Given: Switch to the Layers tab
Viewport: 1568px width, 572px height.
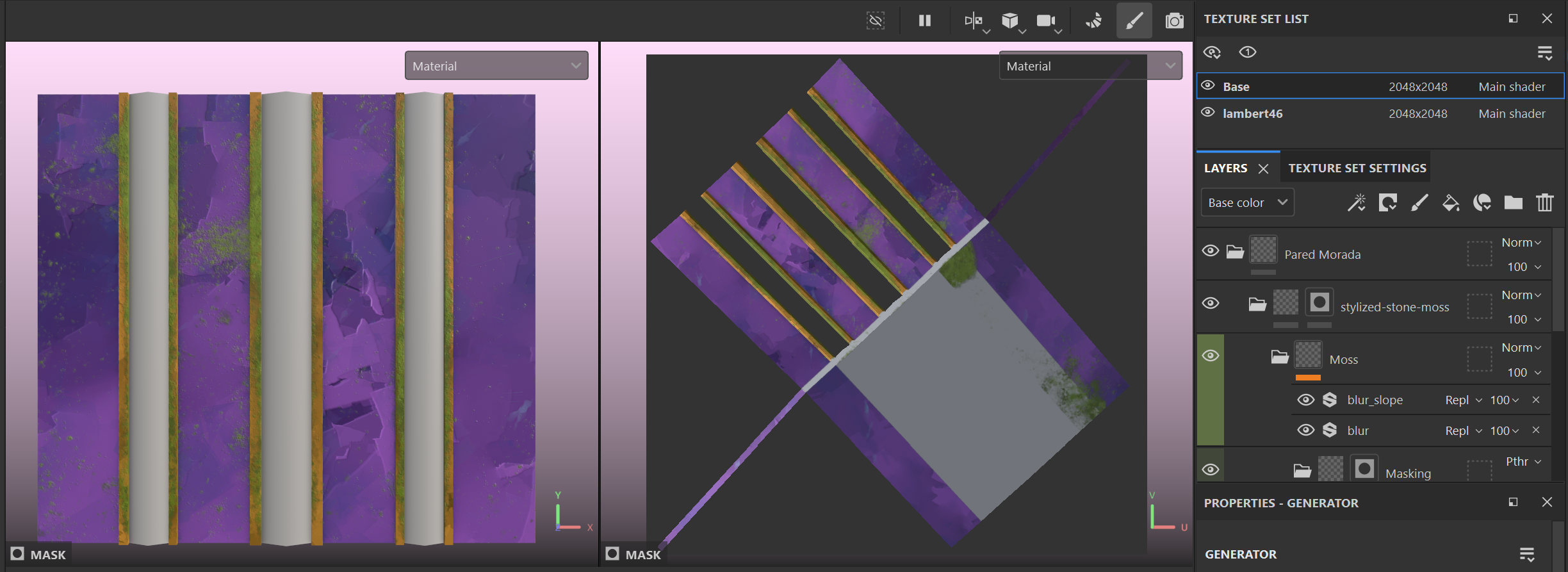Looking at the screenshot, I should 1225,168.
